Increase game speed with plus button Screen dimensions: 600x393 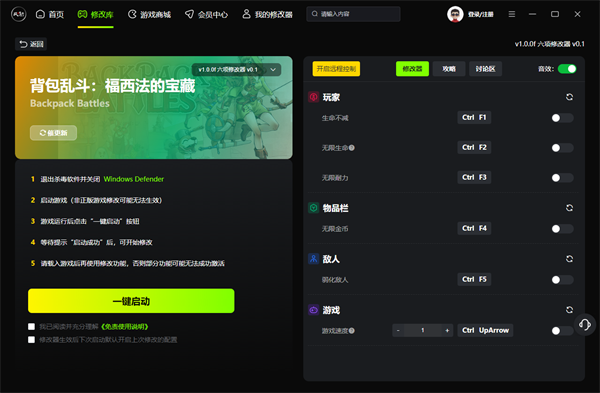click(x=447, y=330)
